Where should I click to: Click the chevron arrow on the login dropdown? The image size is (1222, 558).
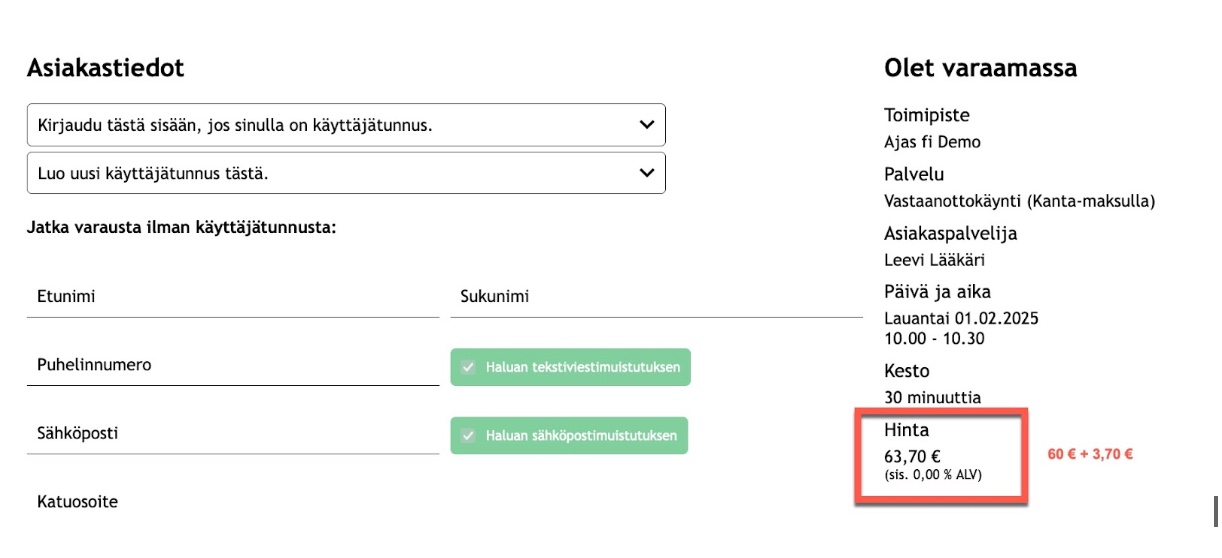[x=646, y=125]
